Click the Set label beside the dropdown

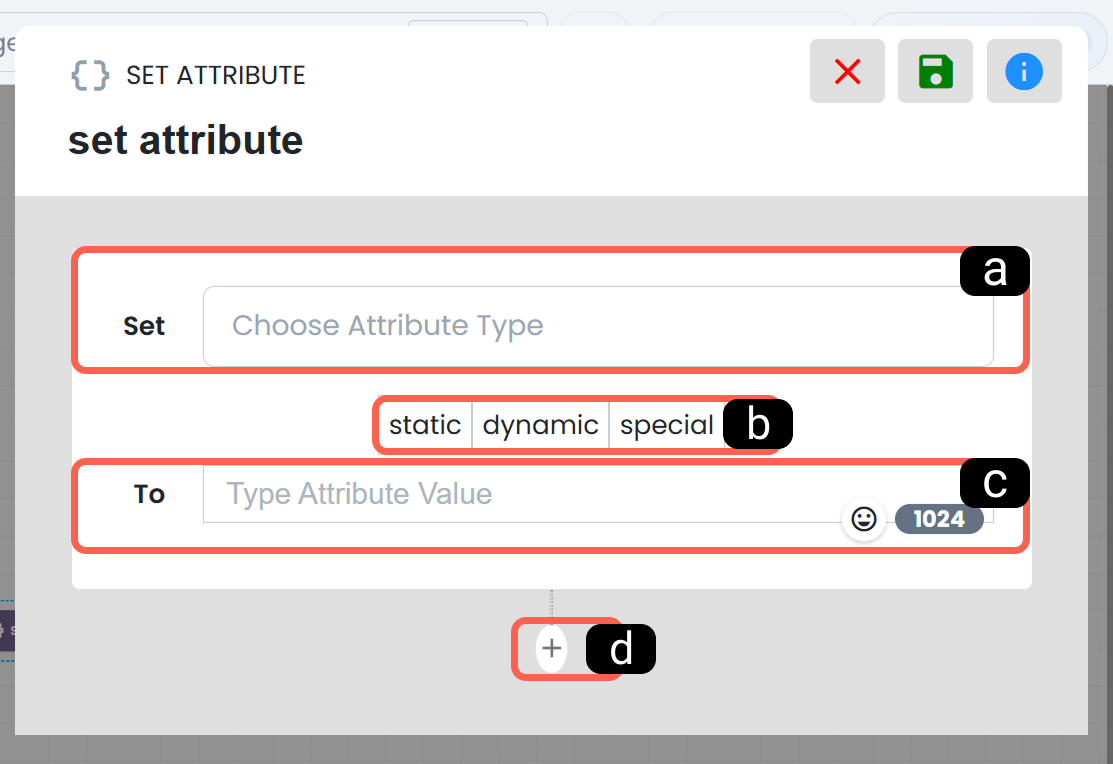click(144, 326)
